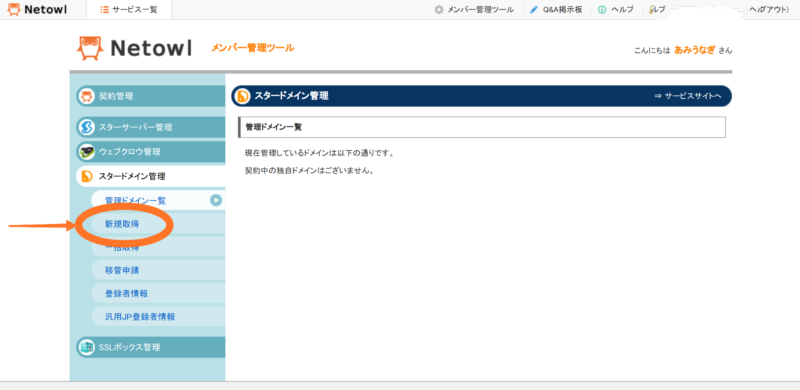Open 登録者情報 sidebar item
This screenshot has width=800, height=390.
tap(158, 294)
